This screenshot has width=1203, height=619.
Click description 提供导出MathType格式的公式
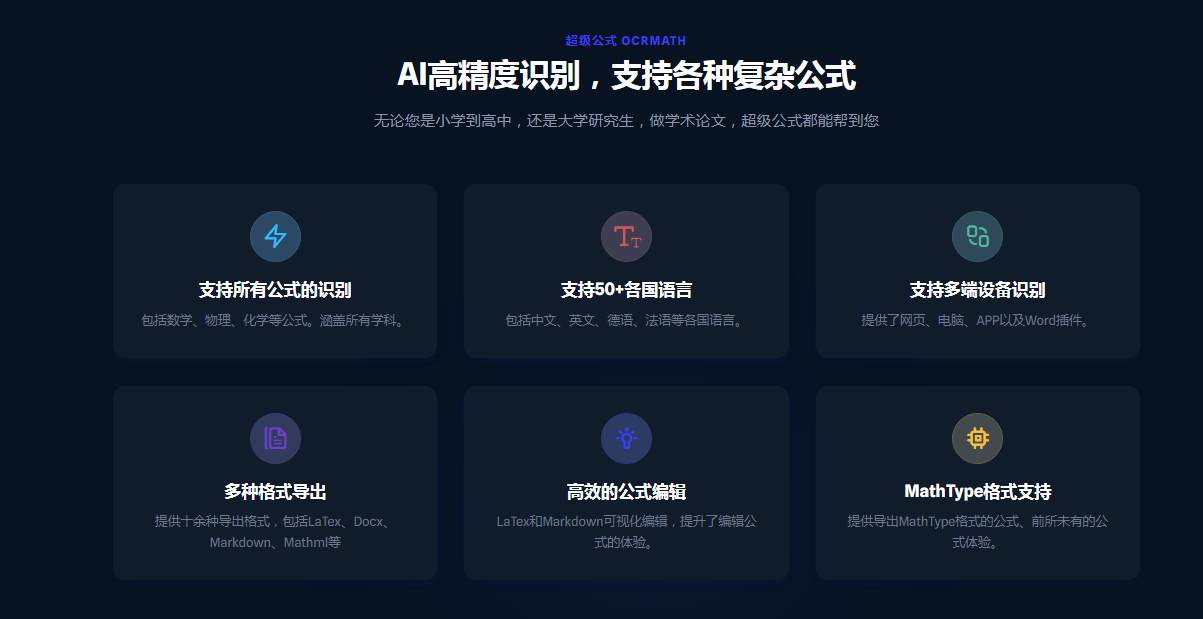pos(977,532)
